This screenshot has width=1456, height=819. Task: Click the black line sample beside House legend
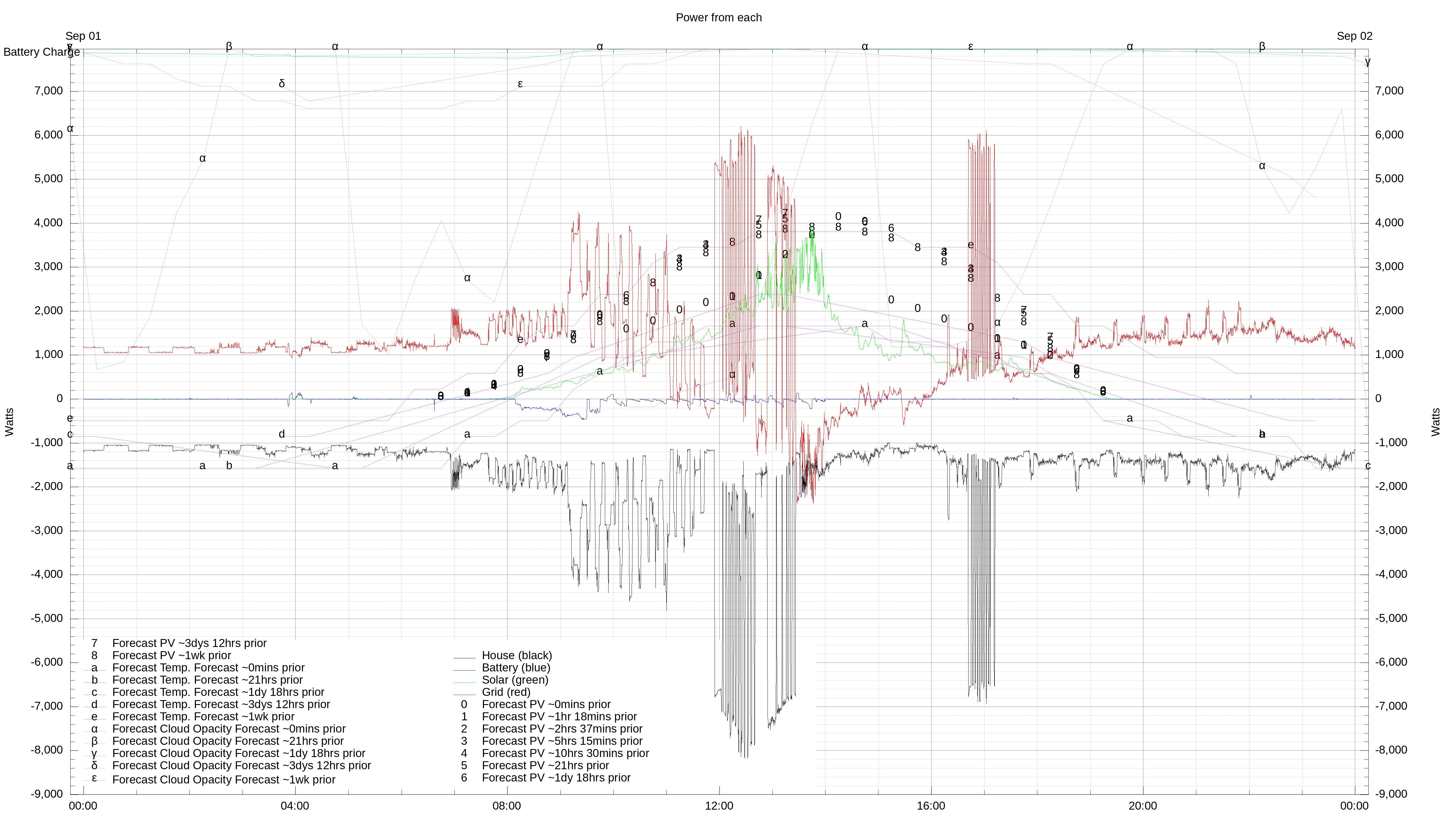pos(464,658)
